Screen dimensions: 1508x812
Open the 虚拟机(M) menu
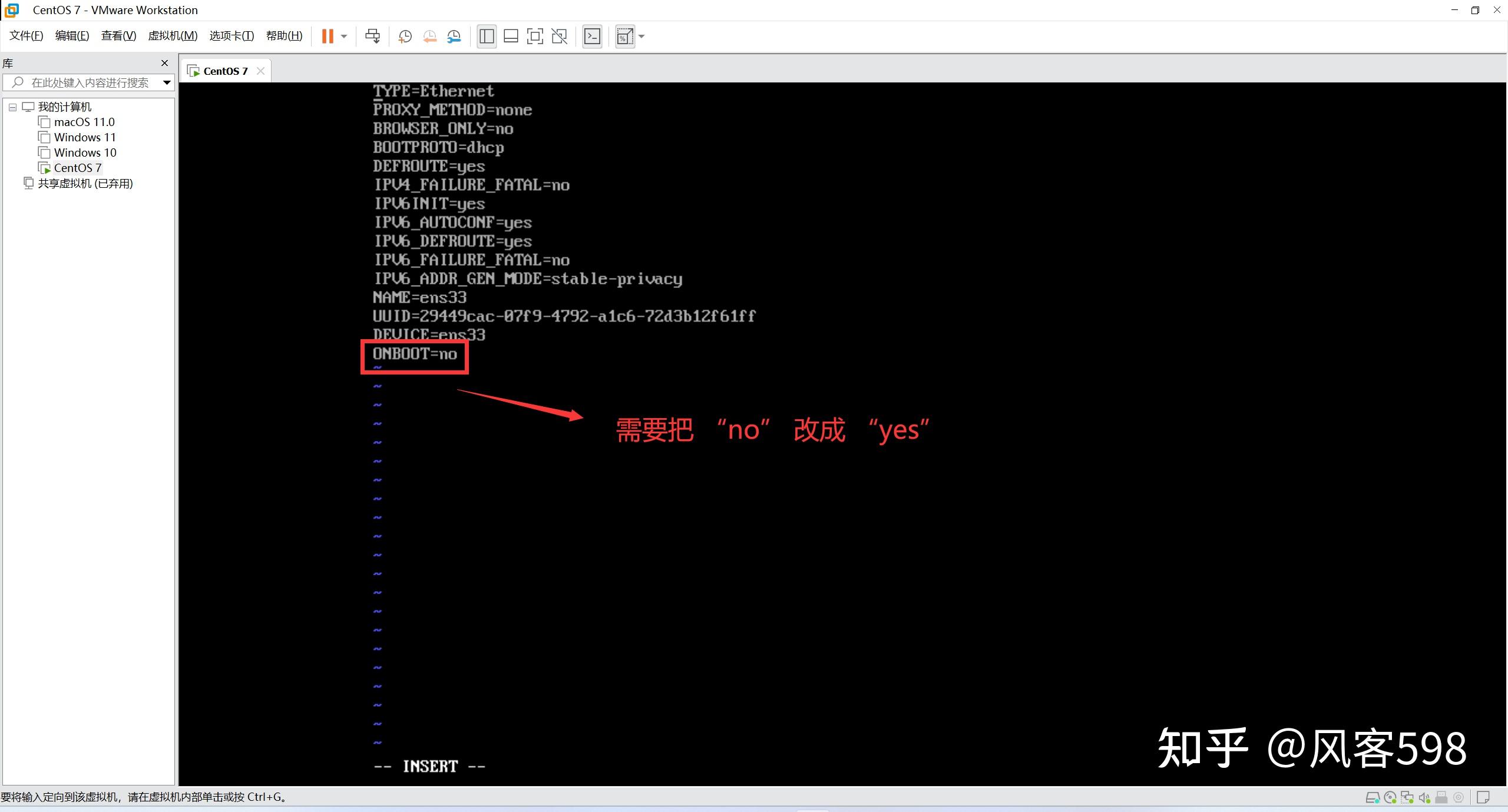pyautogui.click(x=172, y=35)
